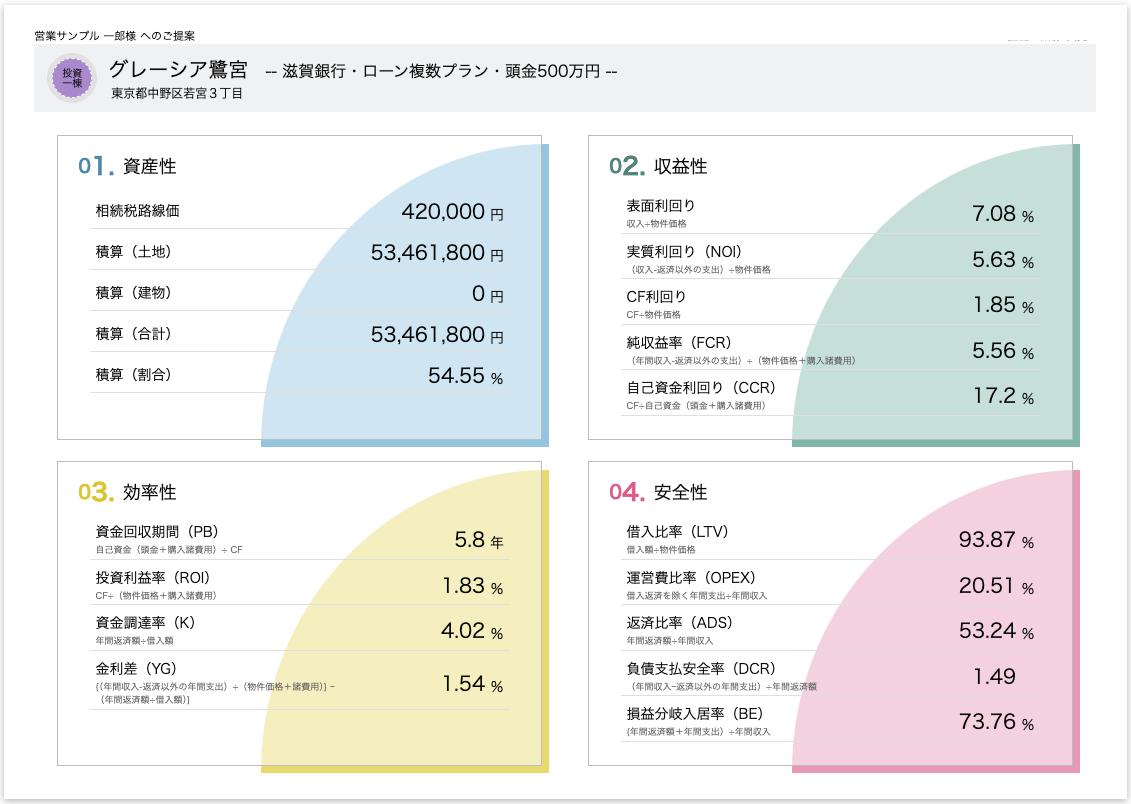Click the 積算（建物） label
Viewport: 1131px width, 804px height.
click(133, 293)
